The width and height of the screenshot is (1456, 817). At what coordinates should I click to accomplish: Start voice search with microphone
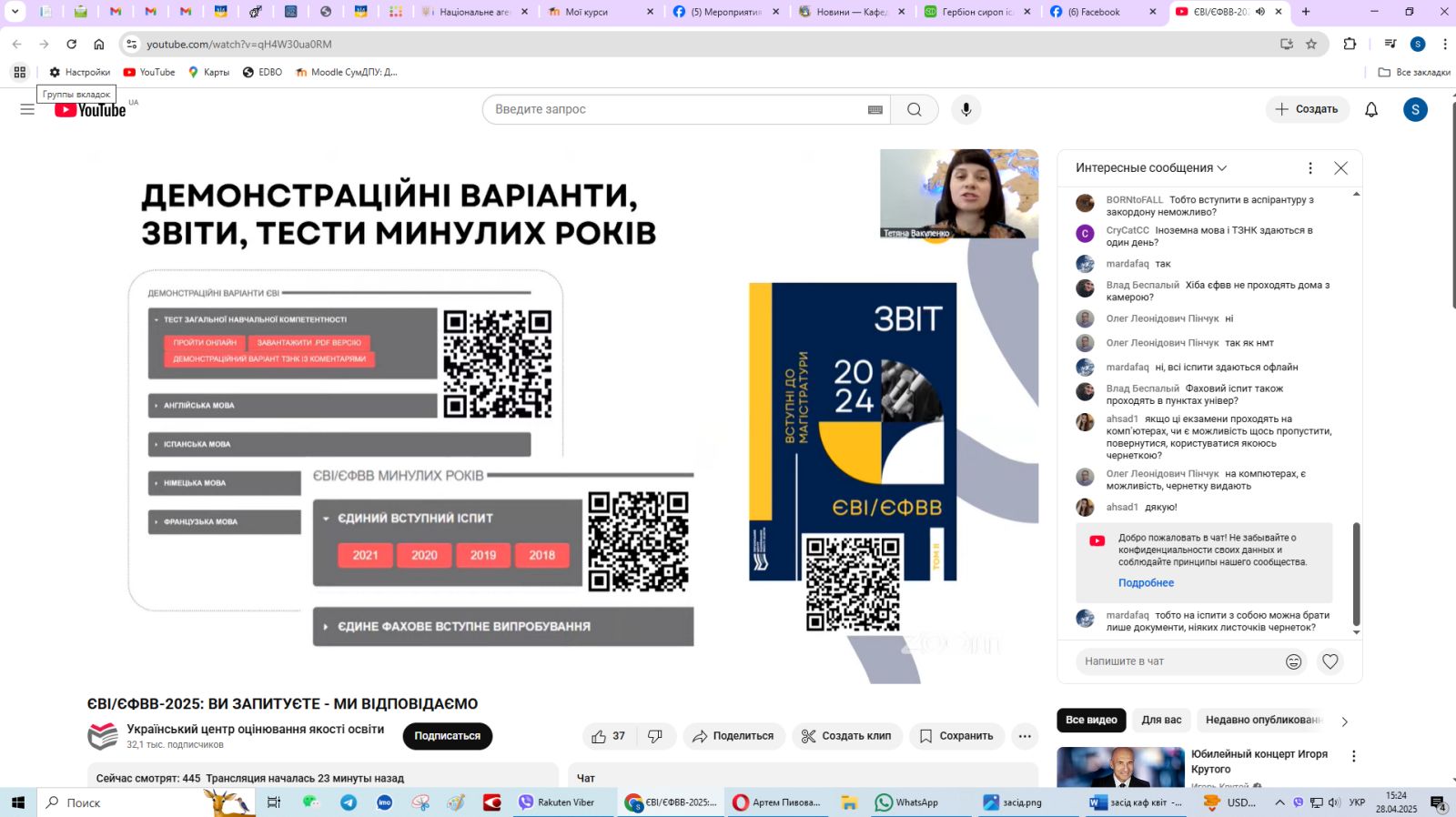pyautogui.click(x=966, y=110)
